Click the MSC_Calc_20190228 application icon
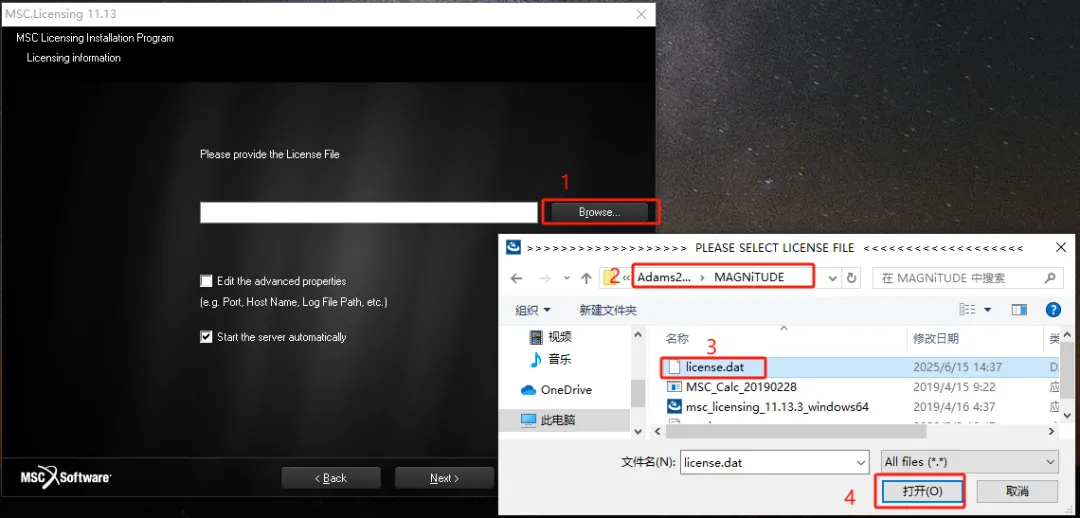 [674, 387]
